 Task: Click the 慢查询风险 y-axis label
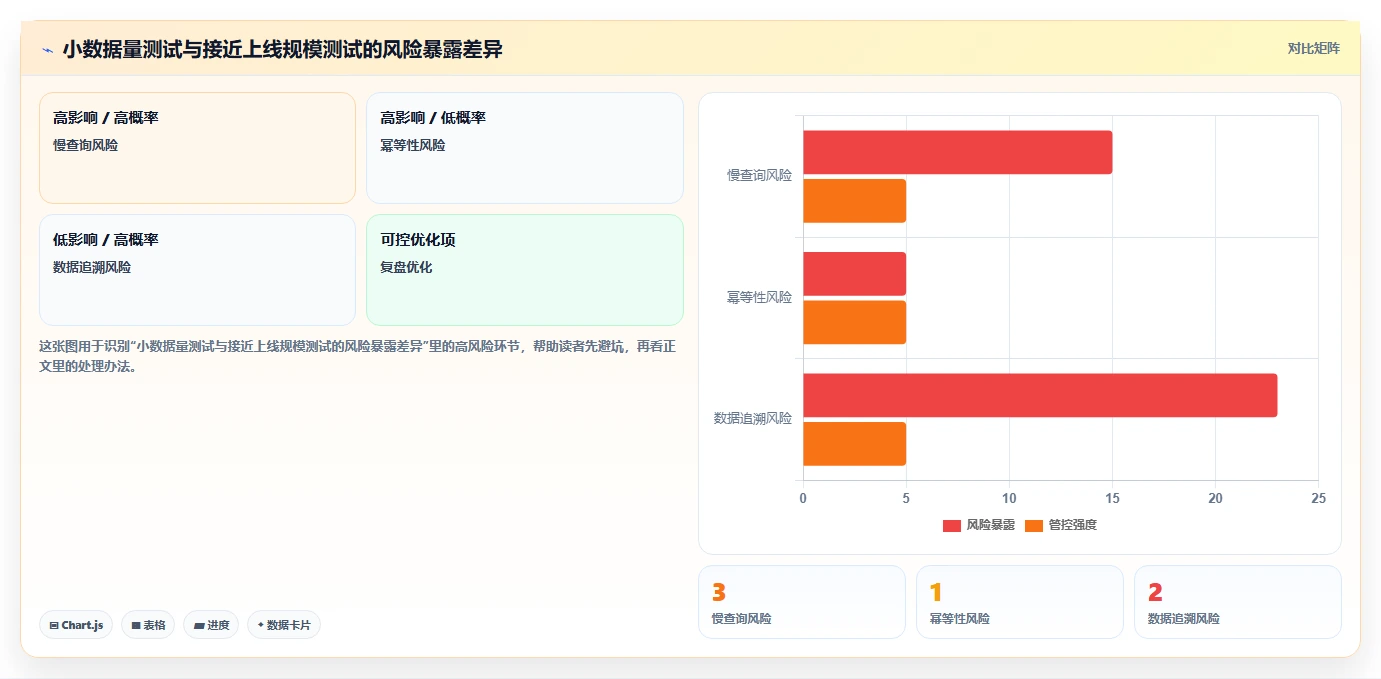[x=759, y=176]
